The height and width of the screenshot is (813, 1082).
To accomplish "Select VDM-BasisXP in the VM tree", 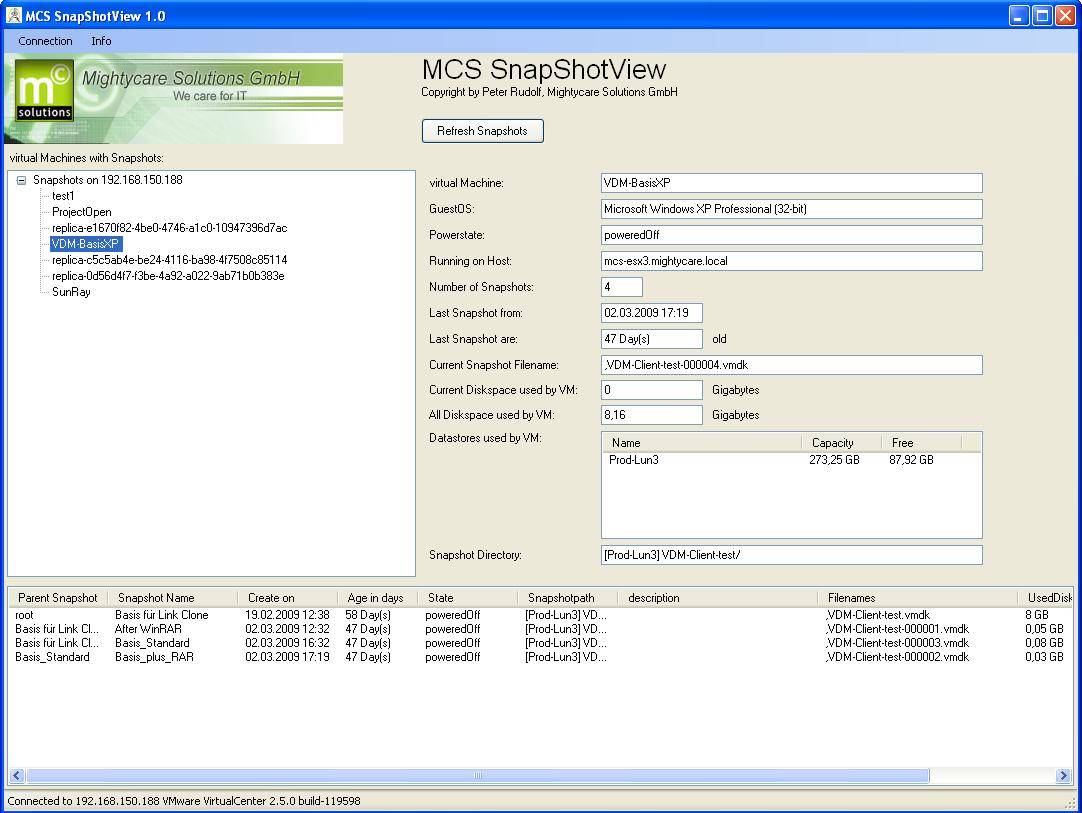I will click(x=86, y=244).
